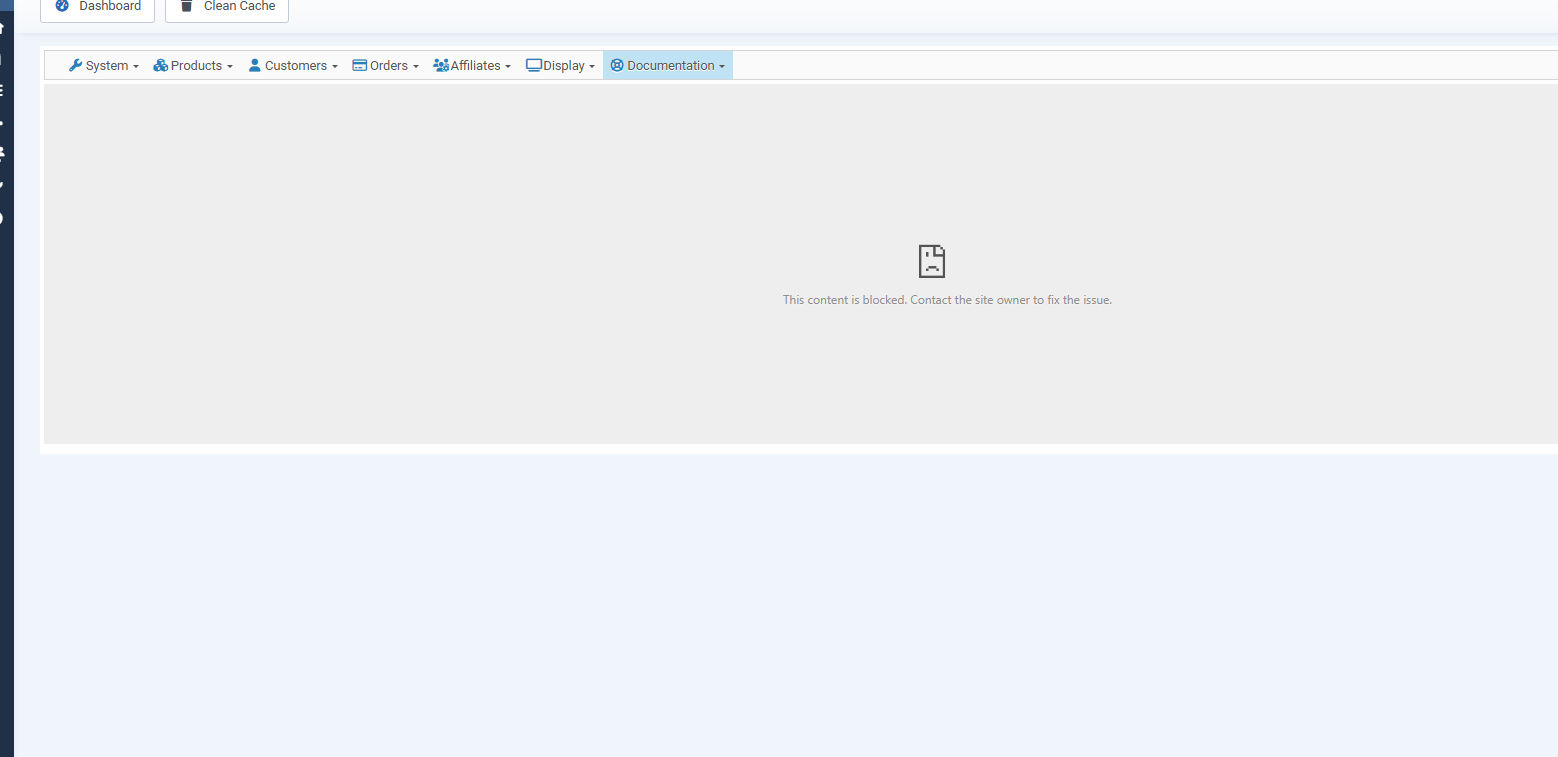Go to the Dashboard button

tap(97, 8)
